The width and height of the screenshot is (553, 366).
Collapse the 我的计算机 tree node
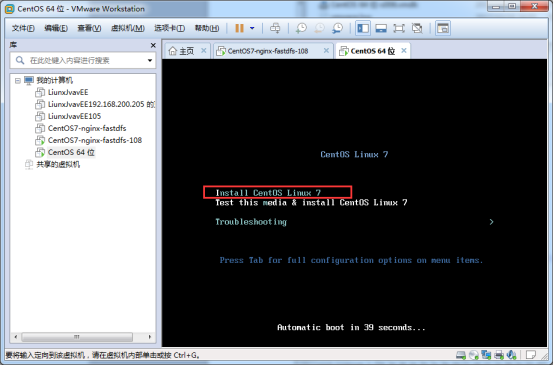[18, 81]
